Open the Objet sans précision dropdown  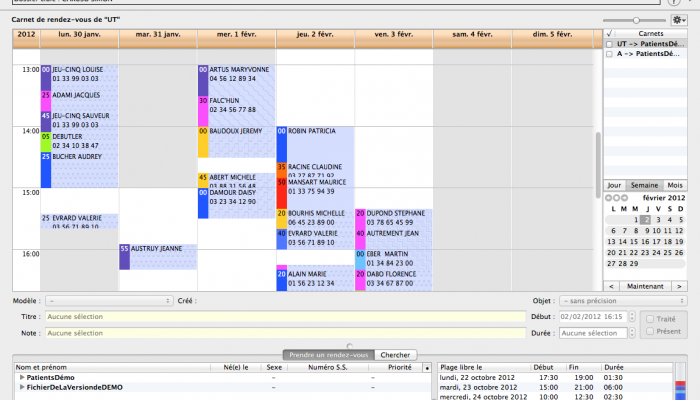[623, 301]
